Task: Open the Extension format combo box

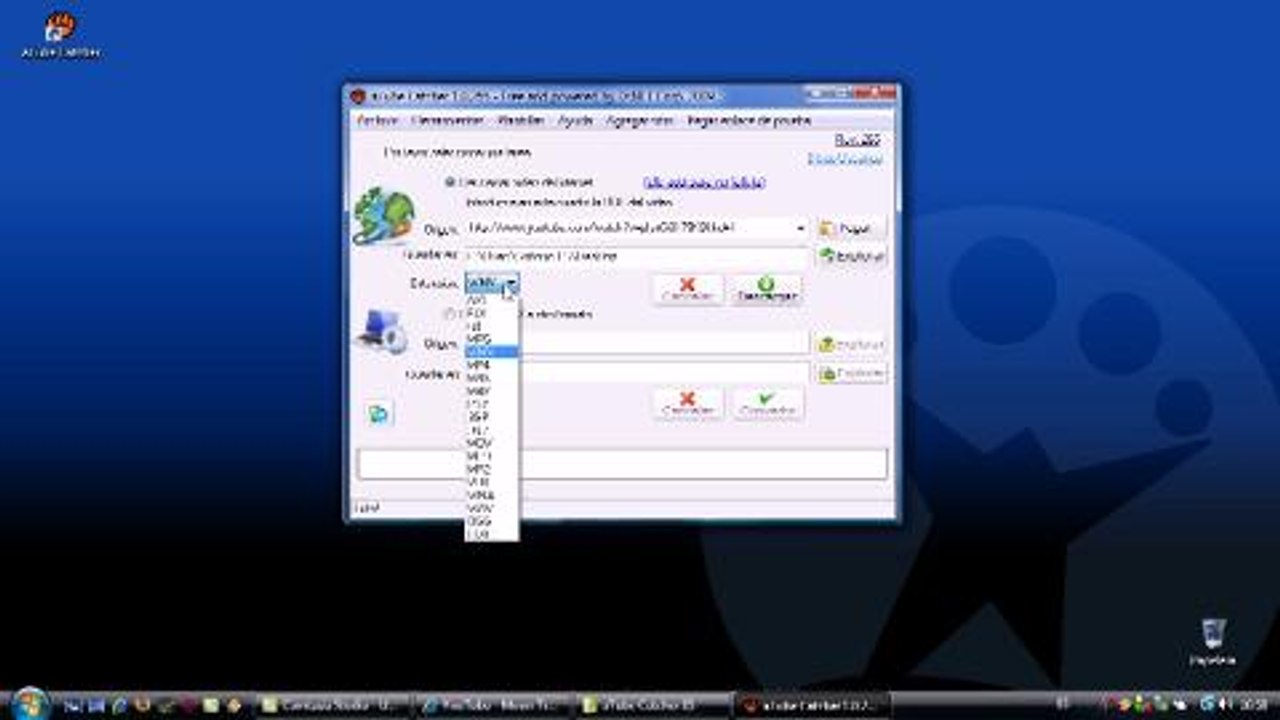Action: point(492,284)
